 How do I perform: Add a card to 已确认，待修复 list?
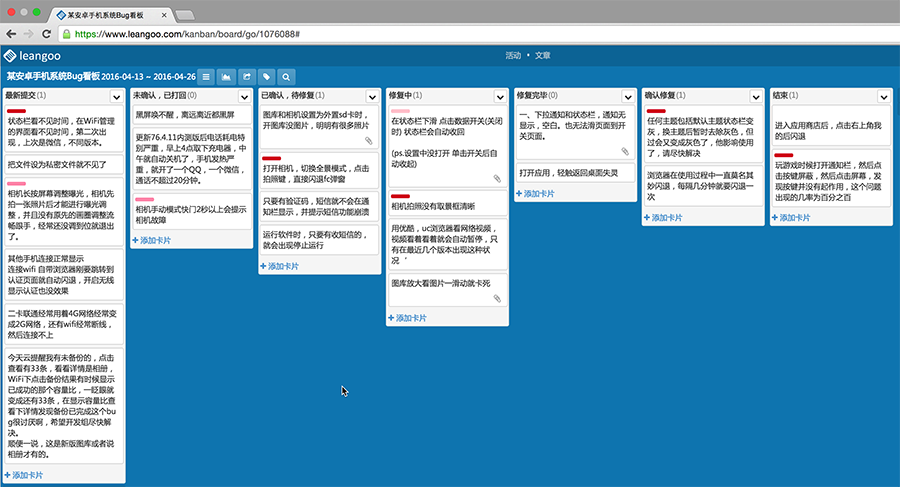[x=284, y=266]
